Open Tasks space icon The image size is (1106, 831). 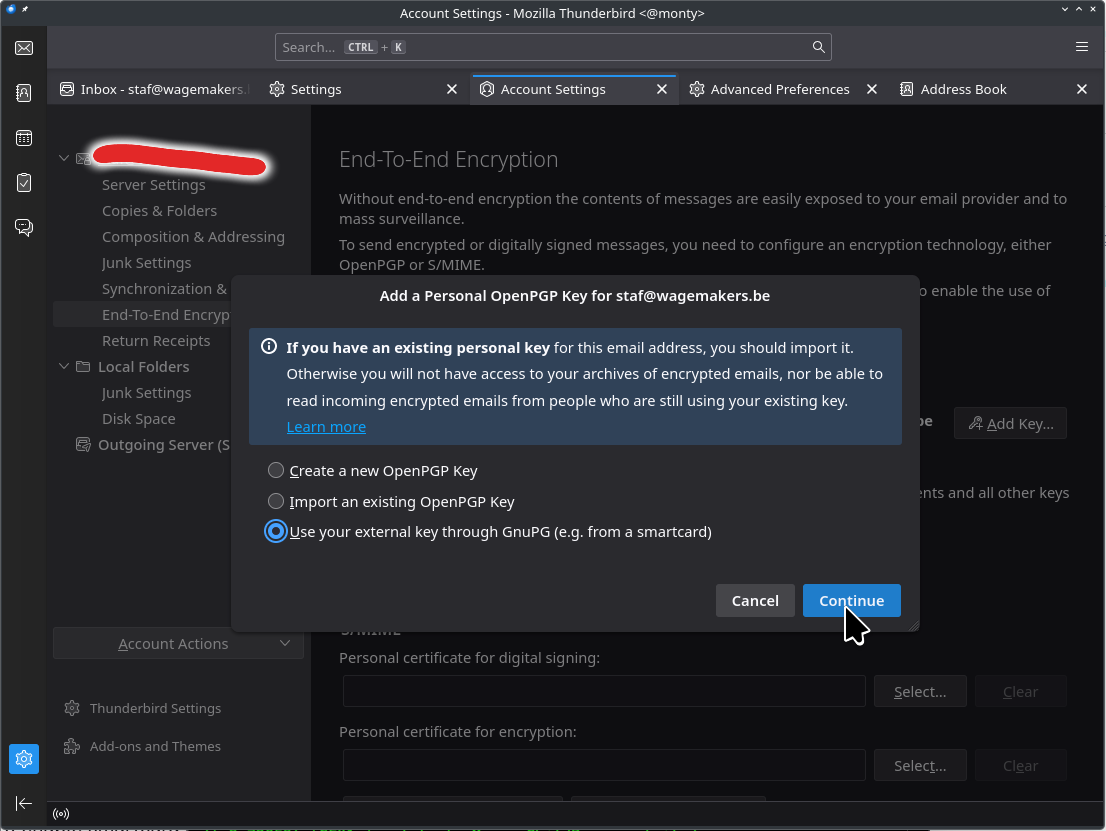[24, 183]
